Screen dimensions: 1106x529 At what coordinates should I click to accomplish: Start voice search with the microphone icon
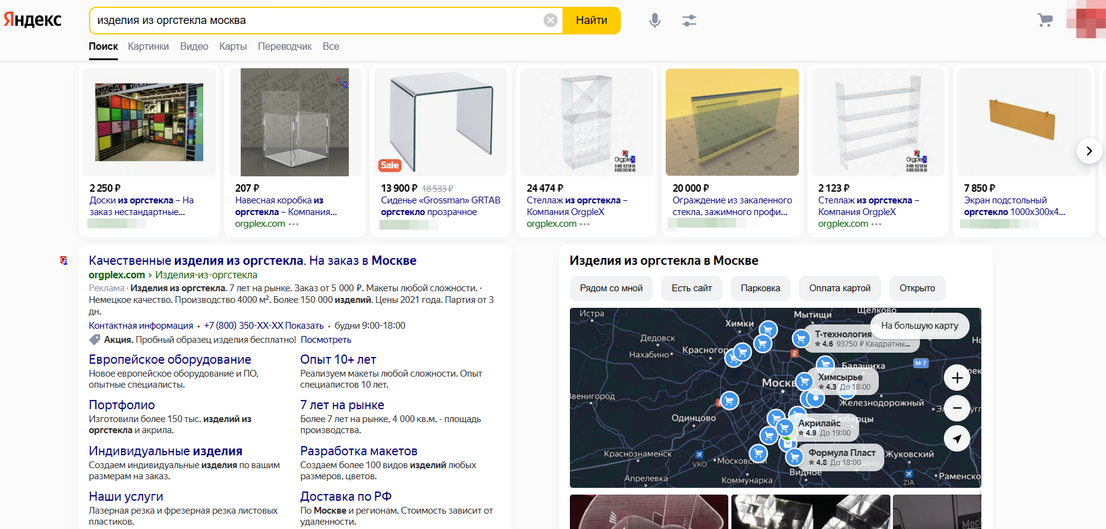point(655,20)
